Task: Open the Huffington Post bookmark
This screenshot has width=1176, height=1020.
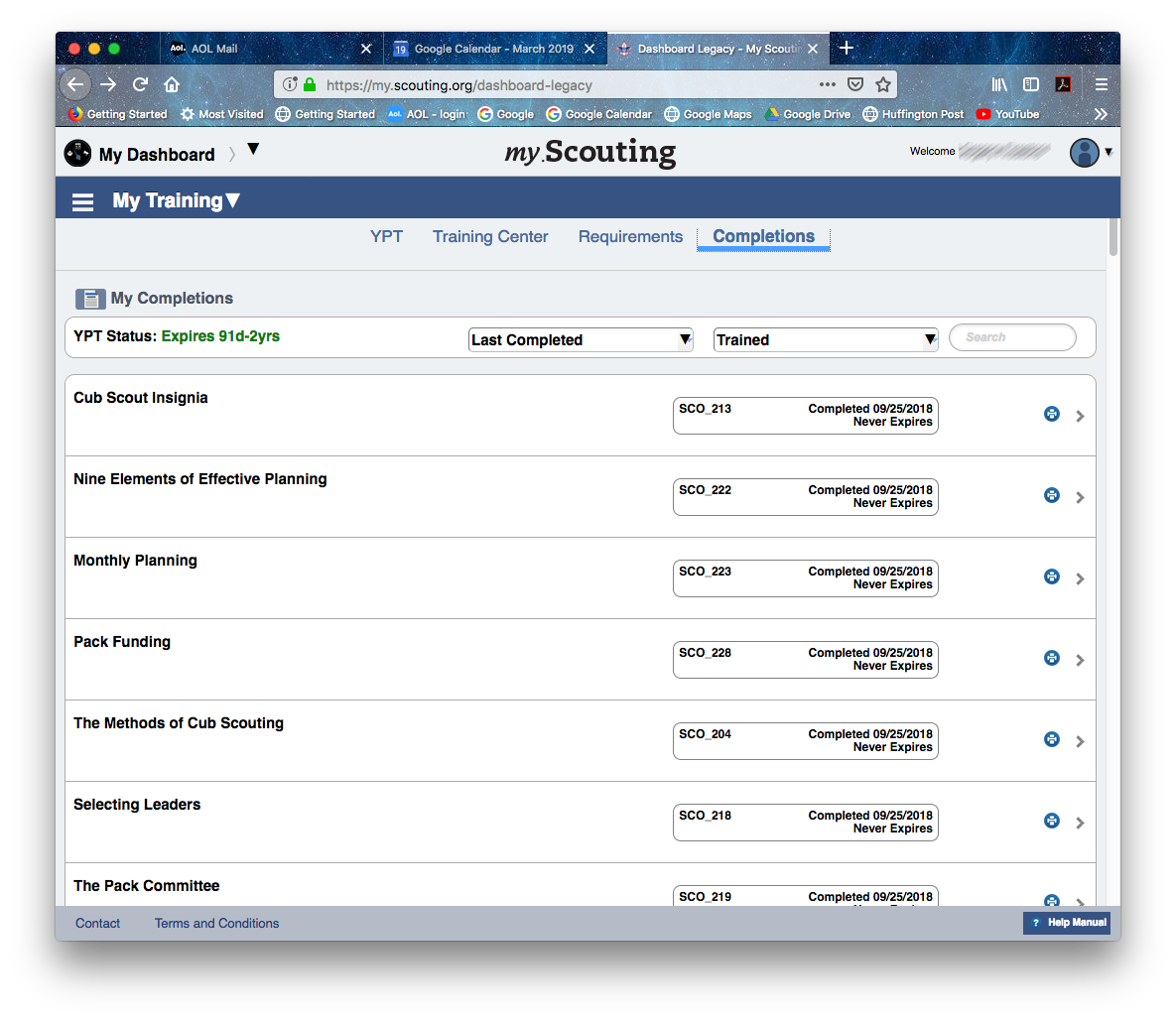Action: pyautogui.click(x=913, y=114)
